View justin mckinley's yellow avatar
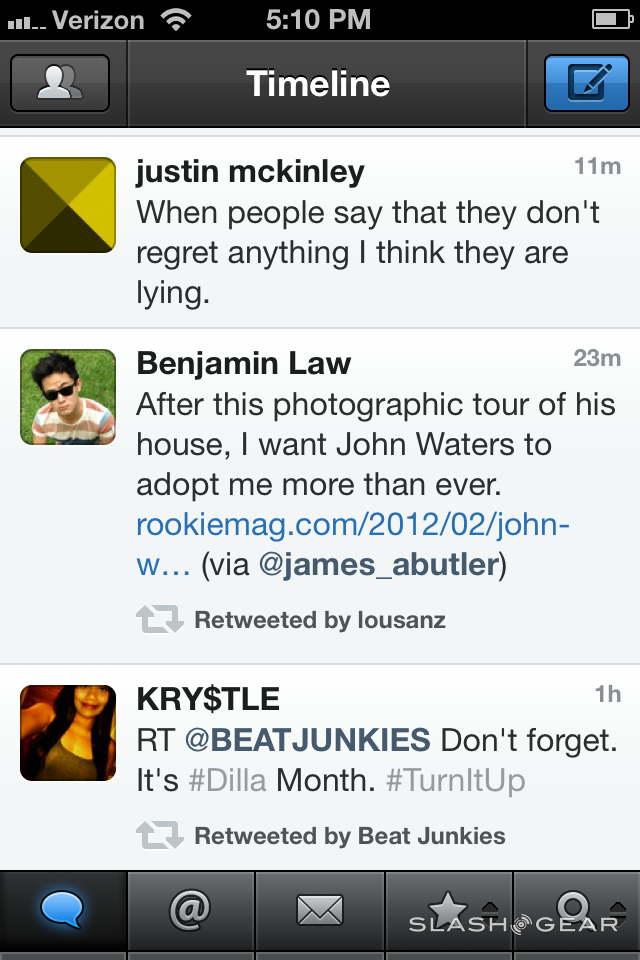The width and height of the screenshot is (640, 960). tap(68, 205)
